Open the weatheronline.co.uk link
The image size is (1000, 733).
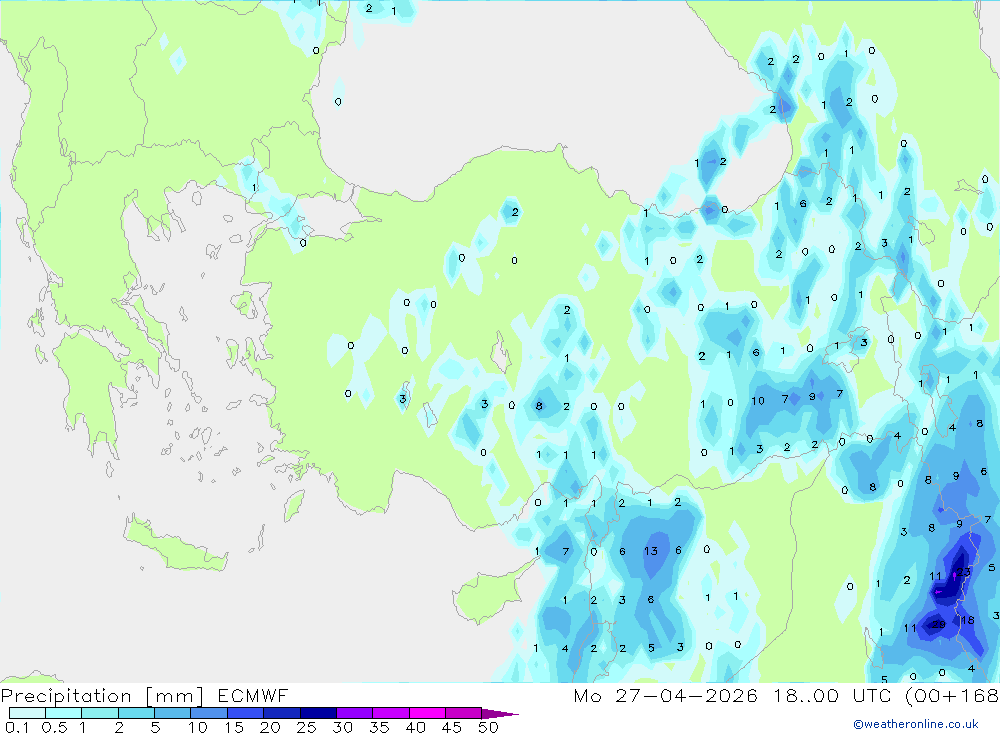pyautogui.click(x=916, y=724)
